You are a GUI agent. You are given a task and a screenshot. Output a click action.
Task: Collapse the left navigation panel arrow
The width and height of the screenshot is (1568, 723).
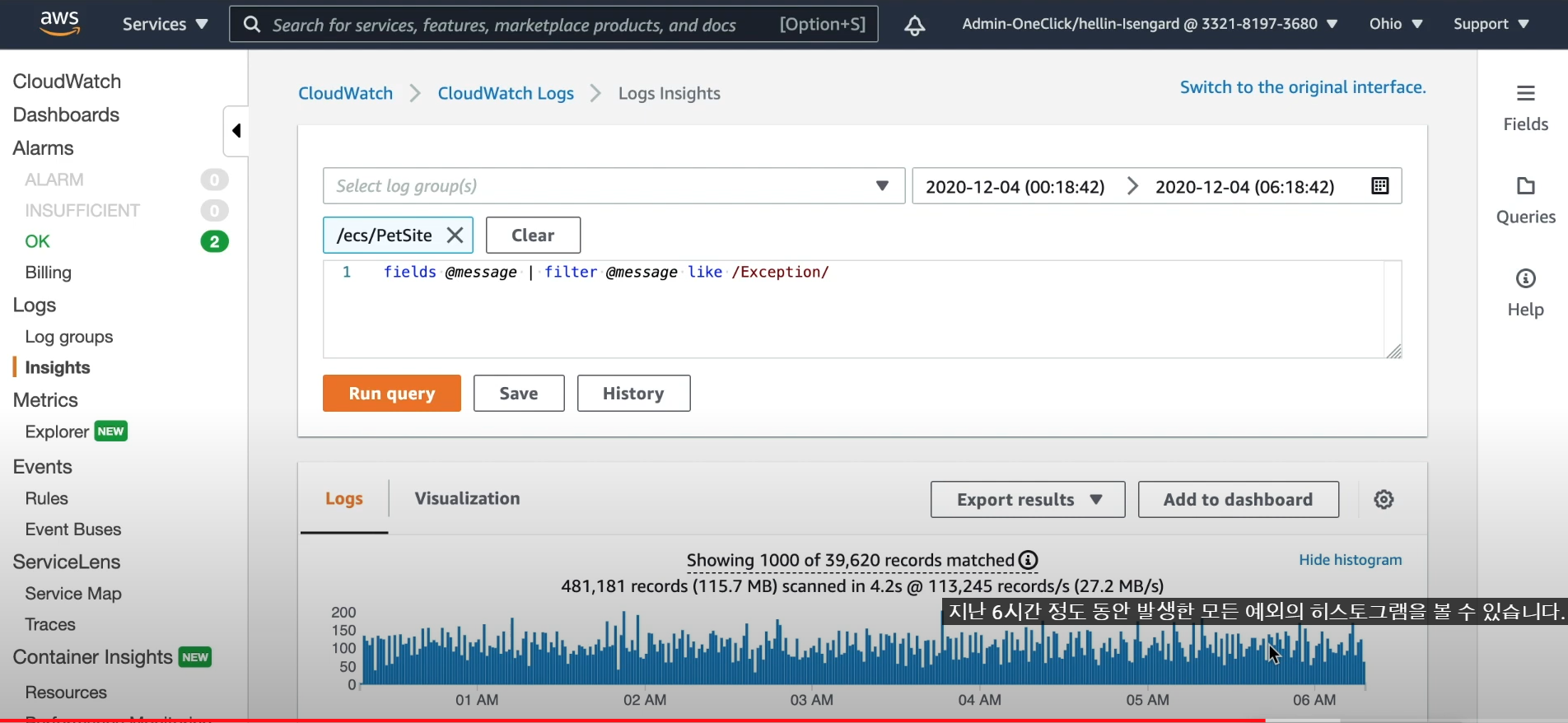click(x=236, y=131)
